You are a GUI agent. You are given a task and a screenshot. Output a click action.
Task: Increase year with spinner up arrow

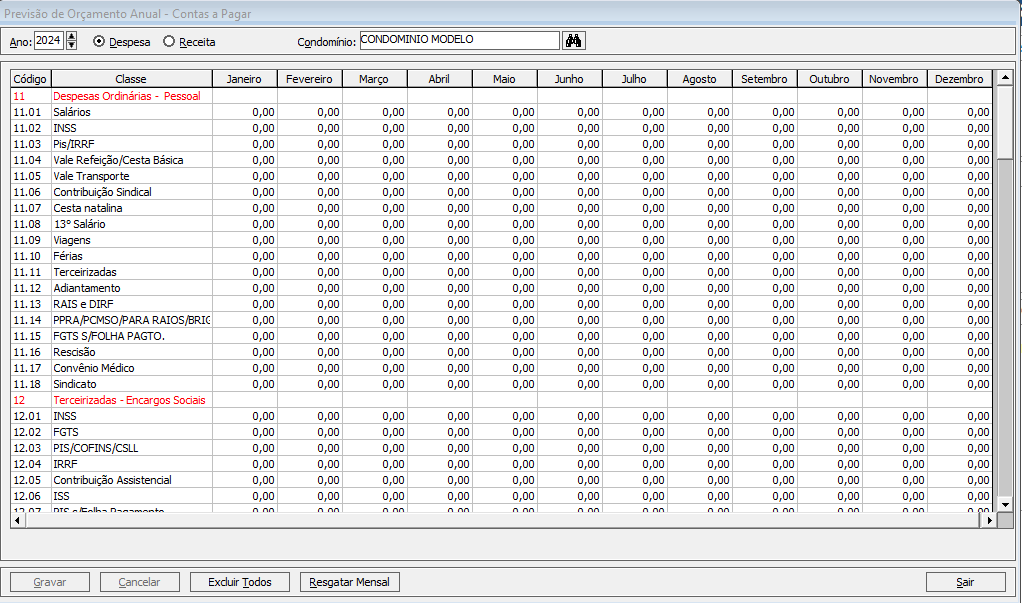point(71,36)
